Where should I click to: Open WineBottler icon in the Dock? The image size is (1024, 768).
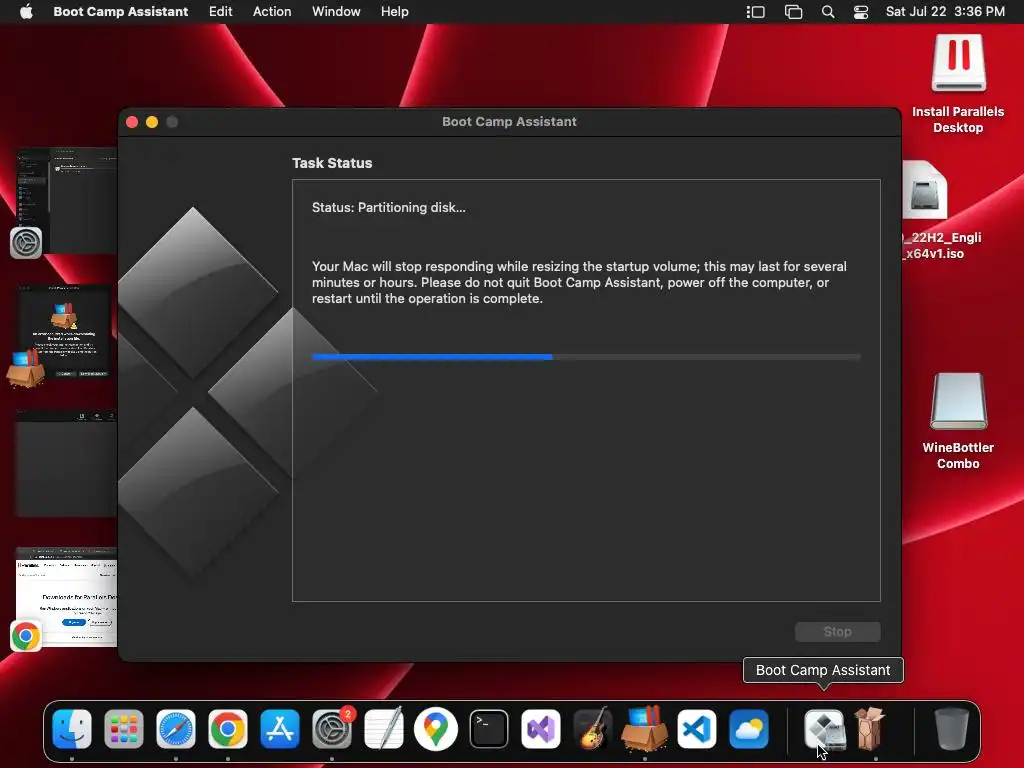[x=871, y=729]
